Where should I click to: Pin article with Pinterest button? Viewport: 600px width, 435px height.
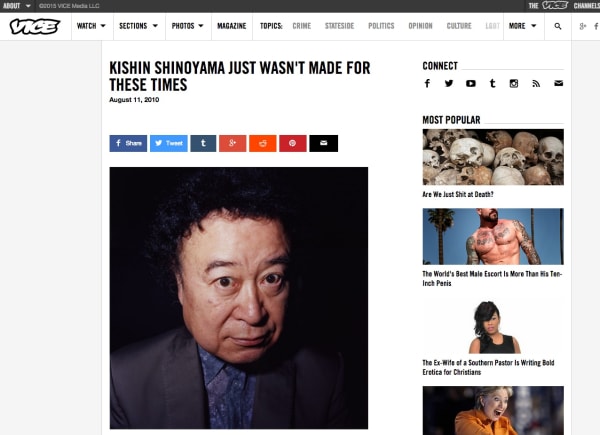point(293,143)
